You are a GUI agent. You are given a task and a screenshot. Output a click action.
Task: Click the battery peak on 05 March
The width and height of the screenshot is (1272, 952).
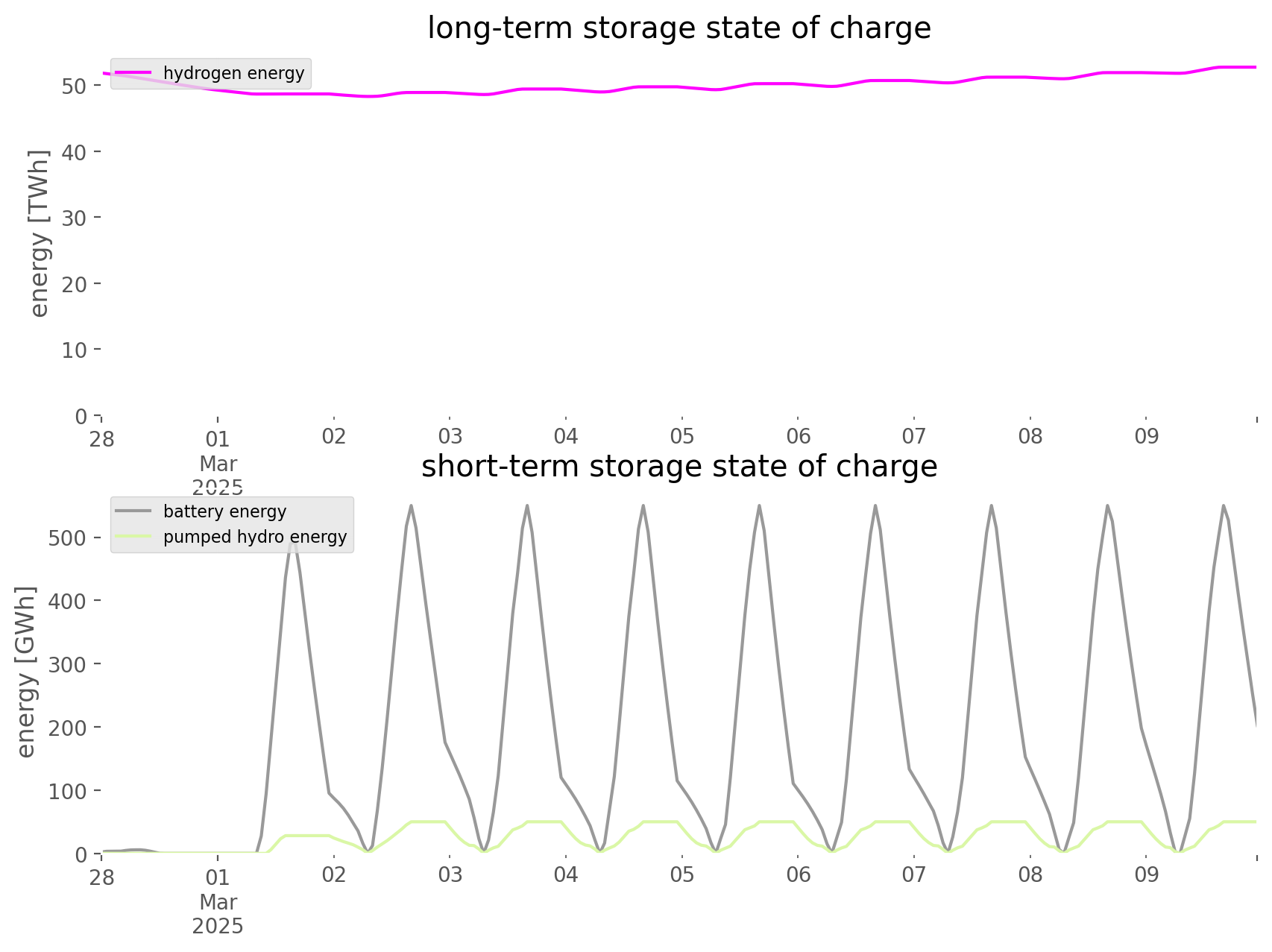tap(759, 506)
